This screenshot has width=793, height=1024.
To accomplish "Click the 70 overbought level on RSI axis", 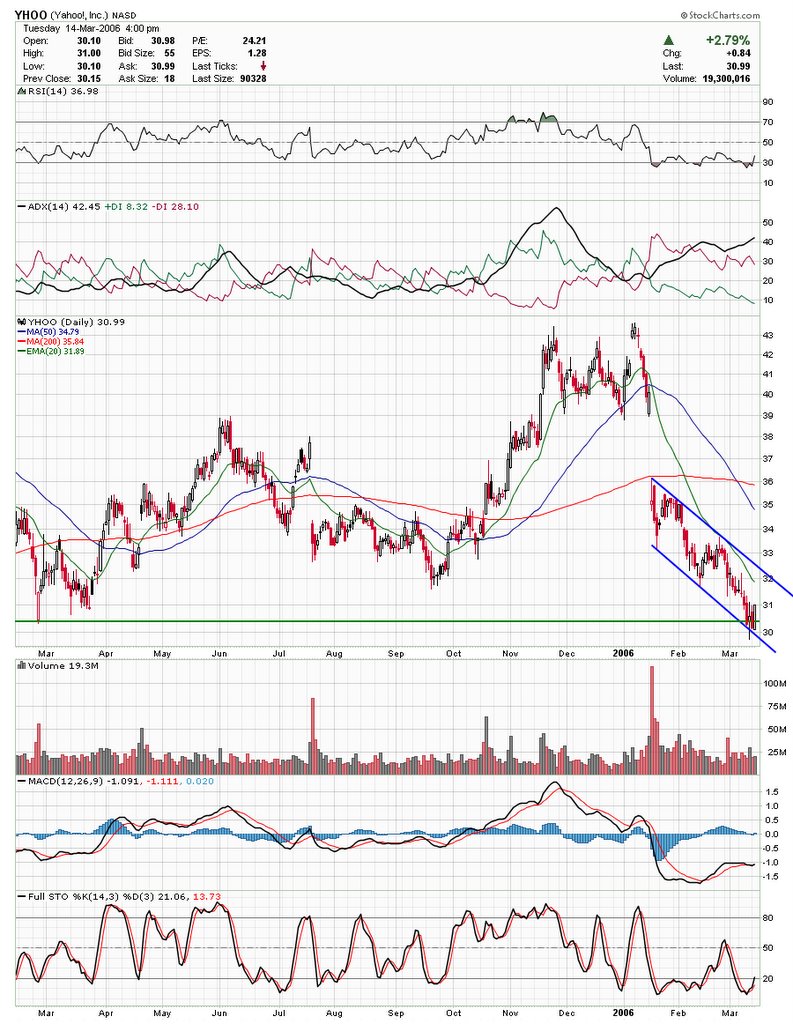I will (768, 122).
